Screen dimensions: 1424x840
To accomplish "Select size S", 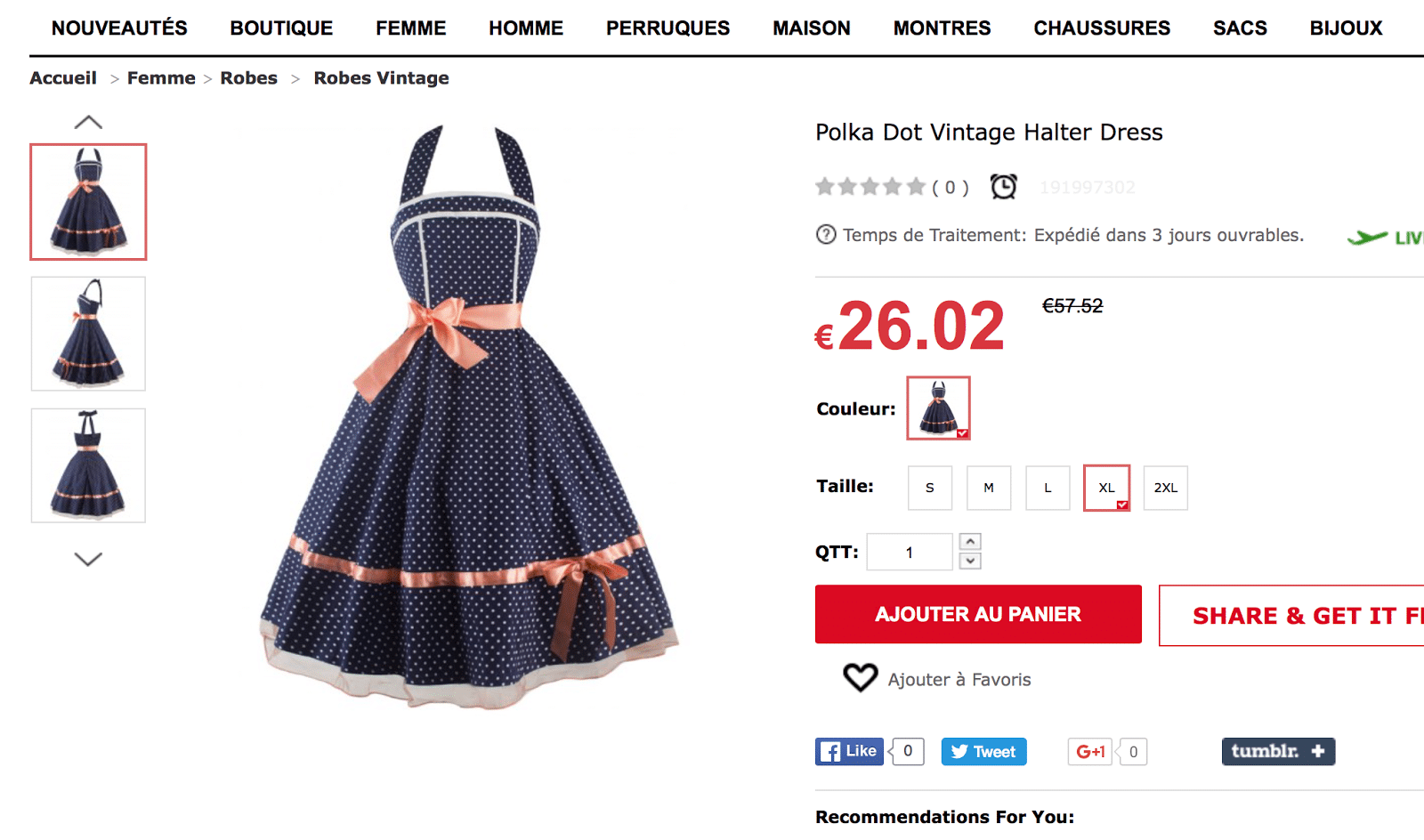I will tap(930, 488).
